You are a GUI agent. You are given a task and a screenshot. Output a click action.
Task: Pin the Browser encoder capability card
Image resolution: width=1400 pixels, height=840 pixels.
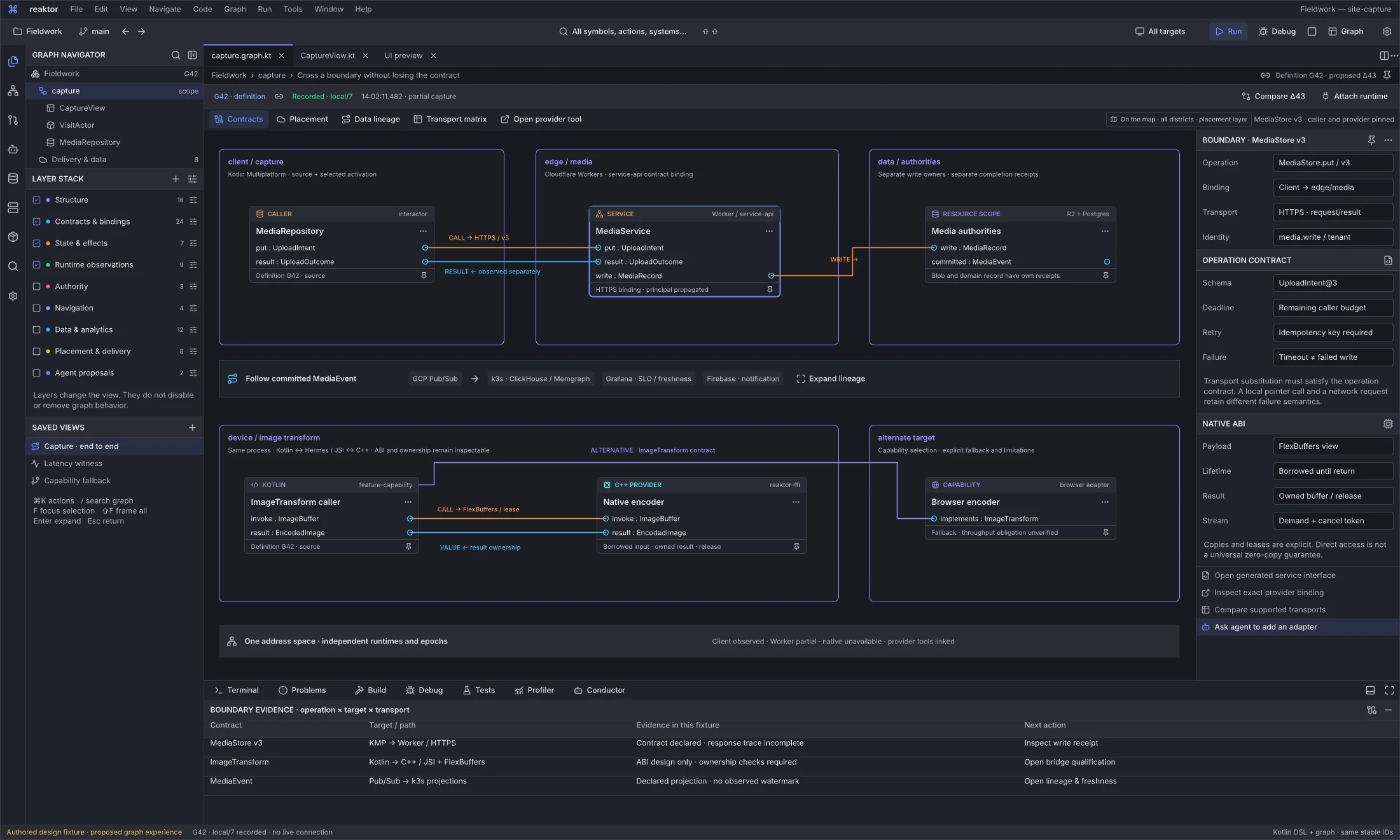(1105, 533)
